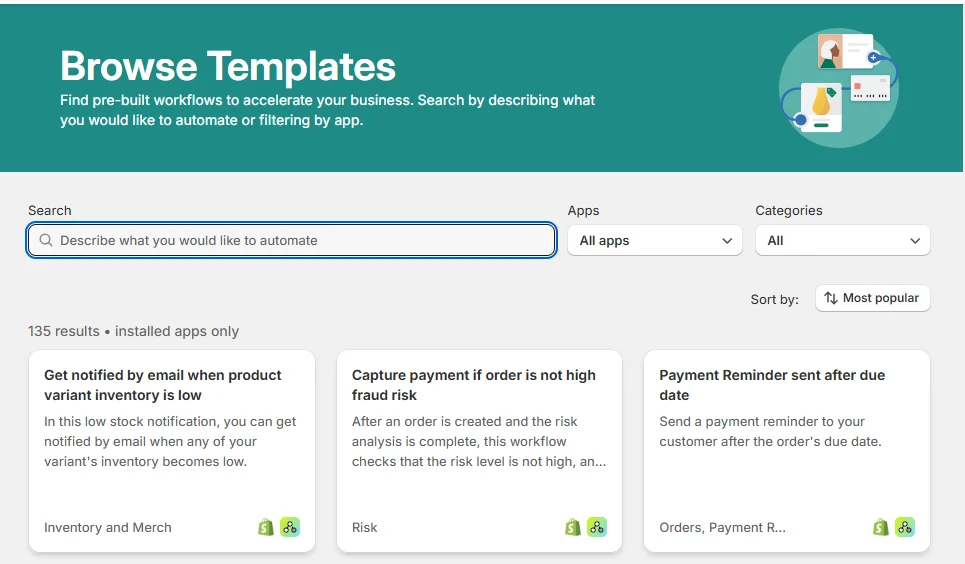Screen dimensions: 965x564
Task: Focus the describe-automation search box
Action: point(300,240)
